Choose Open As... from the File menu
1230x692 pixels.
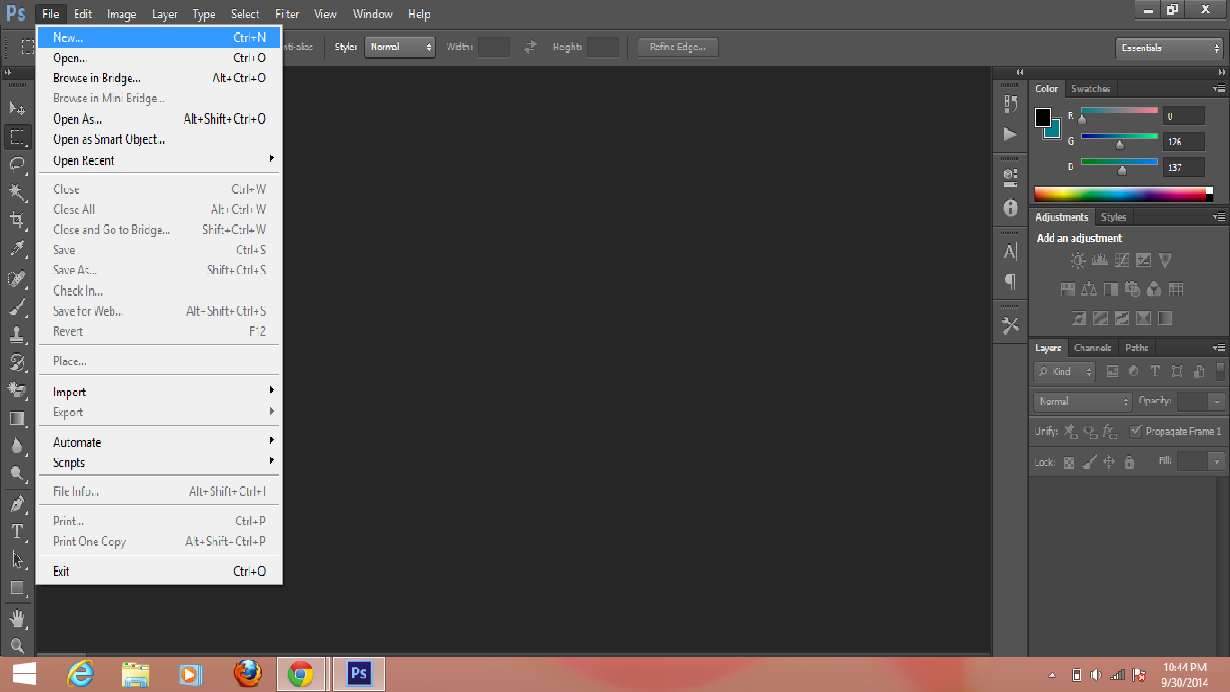click(x=159, y=119)
